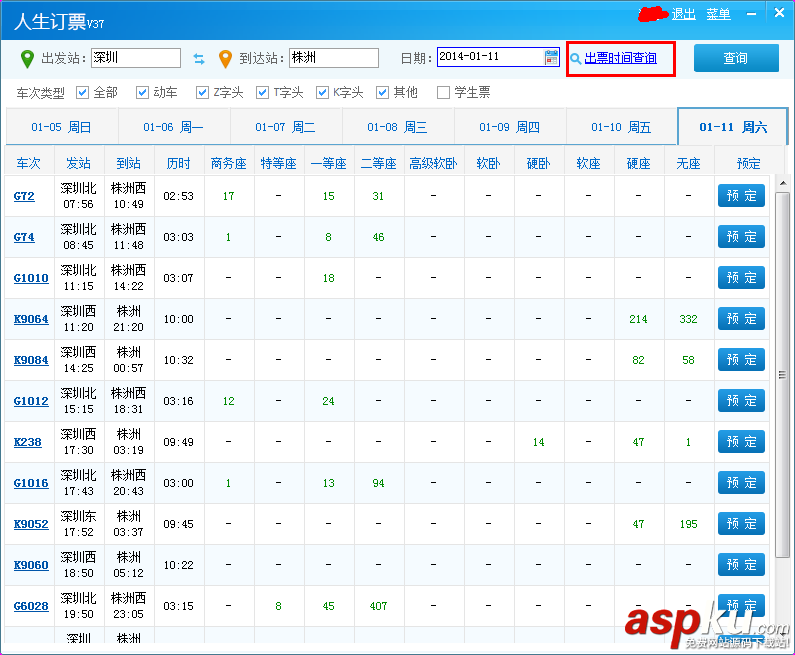Screen dimensions: 795x655
Task: Book train G1010 with 预定 button
Action: [741, 278]
